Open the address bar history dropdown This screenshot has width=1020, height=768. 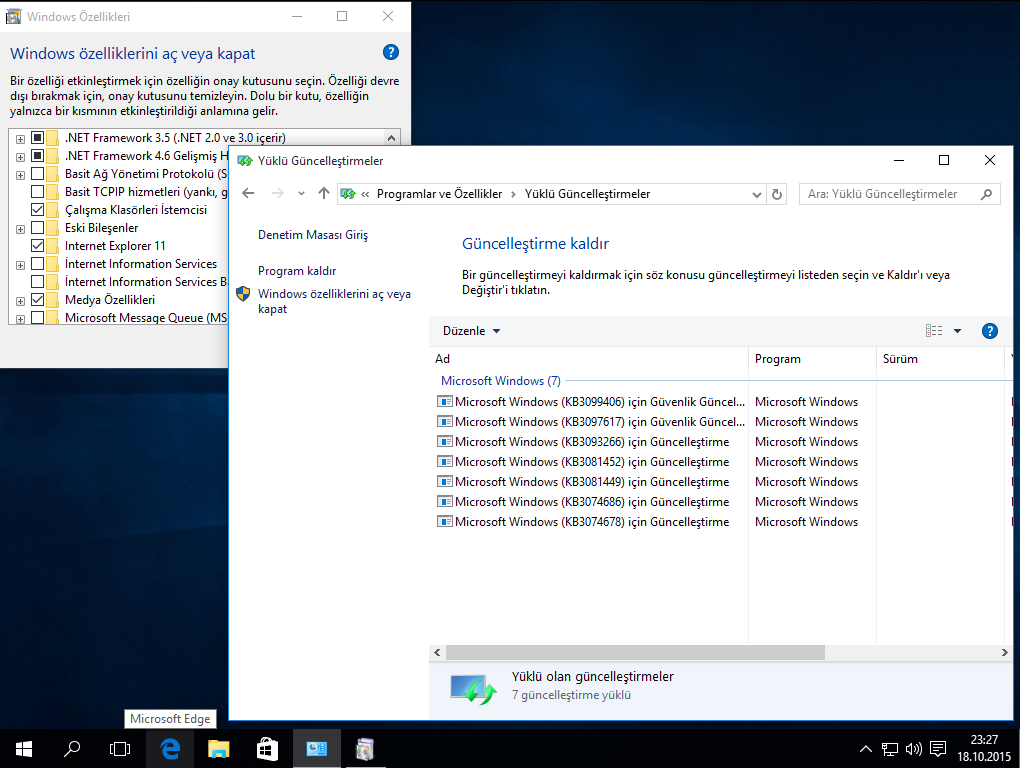(x=757, y=194)
